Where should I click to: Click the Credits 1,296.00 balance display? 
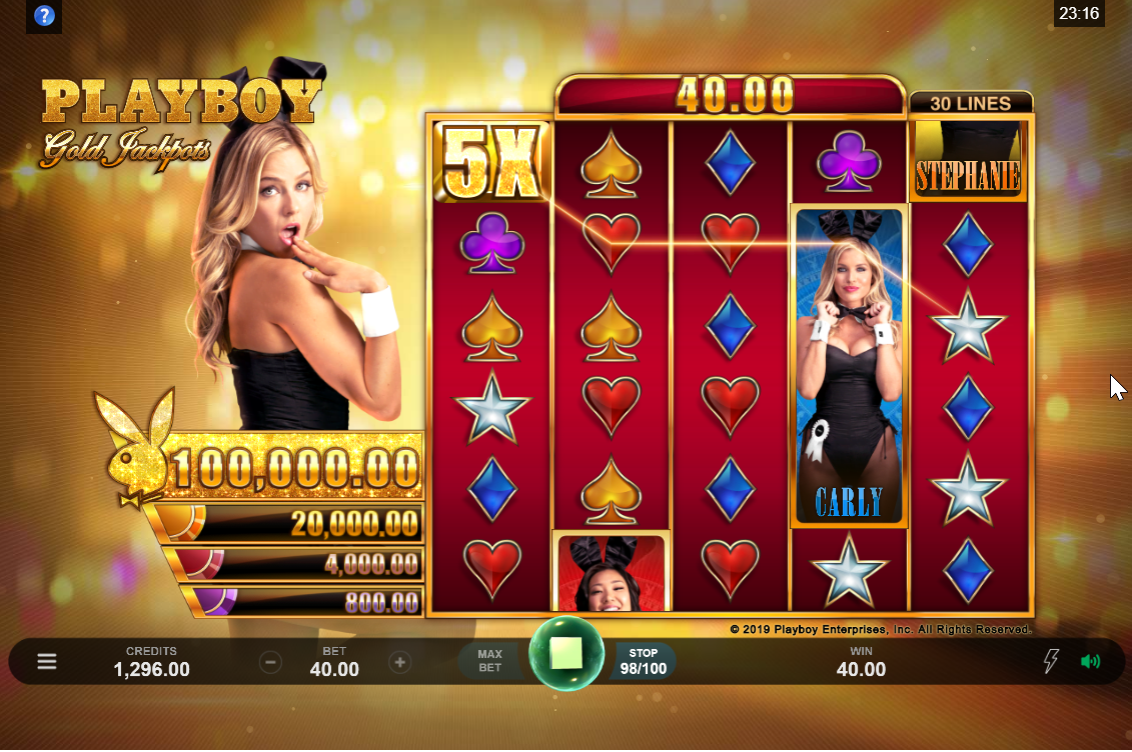[152, 661]
